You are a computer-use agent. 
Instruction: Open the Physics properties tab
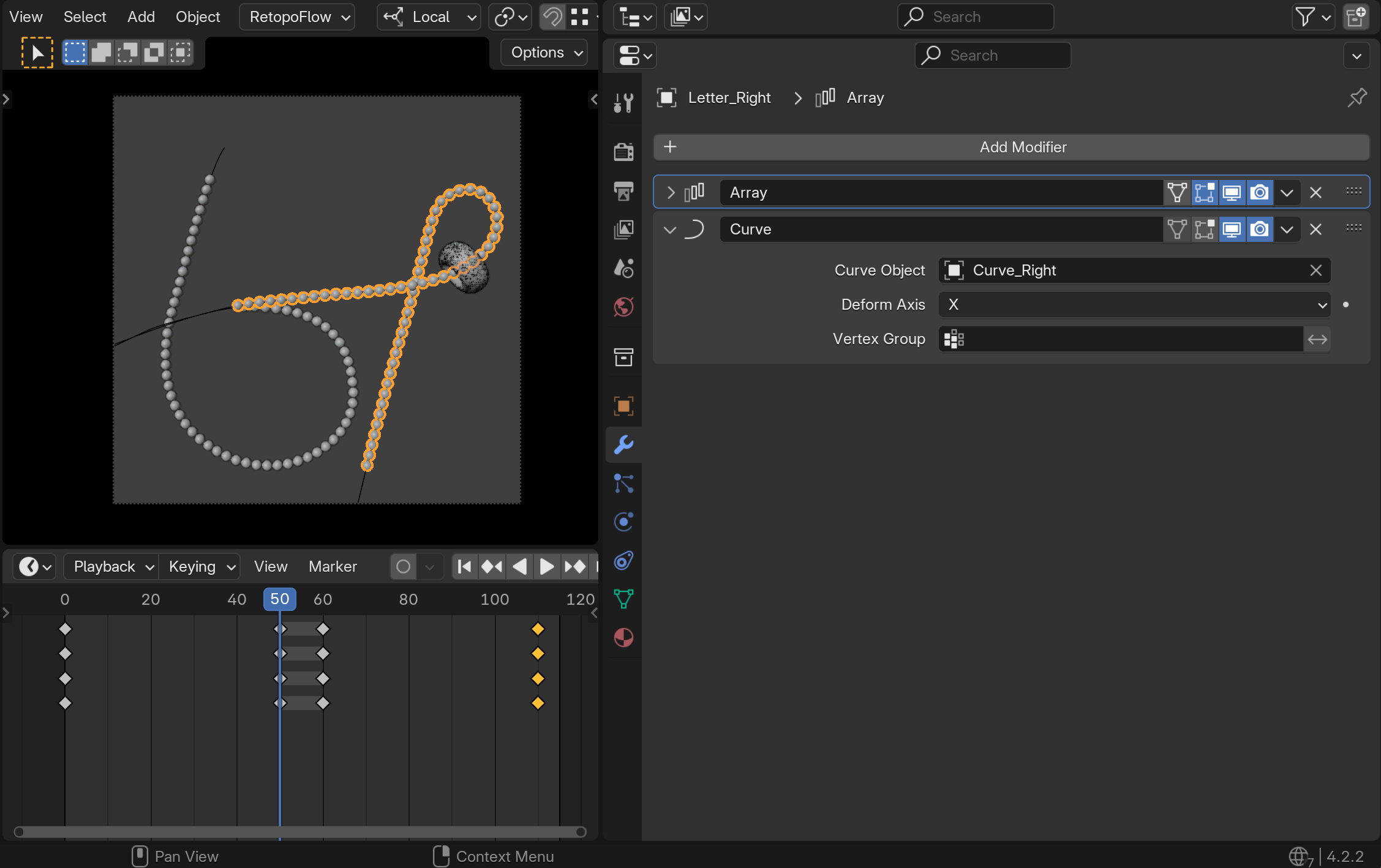coord(623,522)
